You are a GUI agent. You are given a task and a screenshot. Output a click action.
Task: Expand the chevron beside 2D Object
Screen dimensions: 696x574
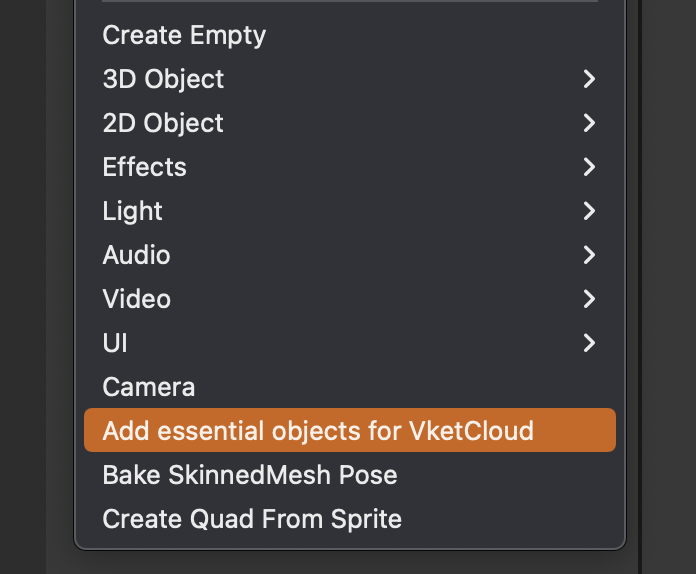pyautogui.click(x=589, y=123)
